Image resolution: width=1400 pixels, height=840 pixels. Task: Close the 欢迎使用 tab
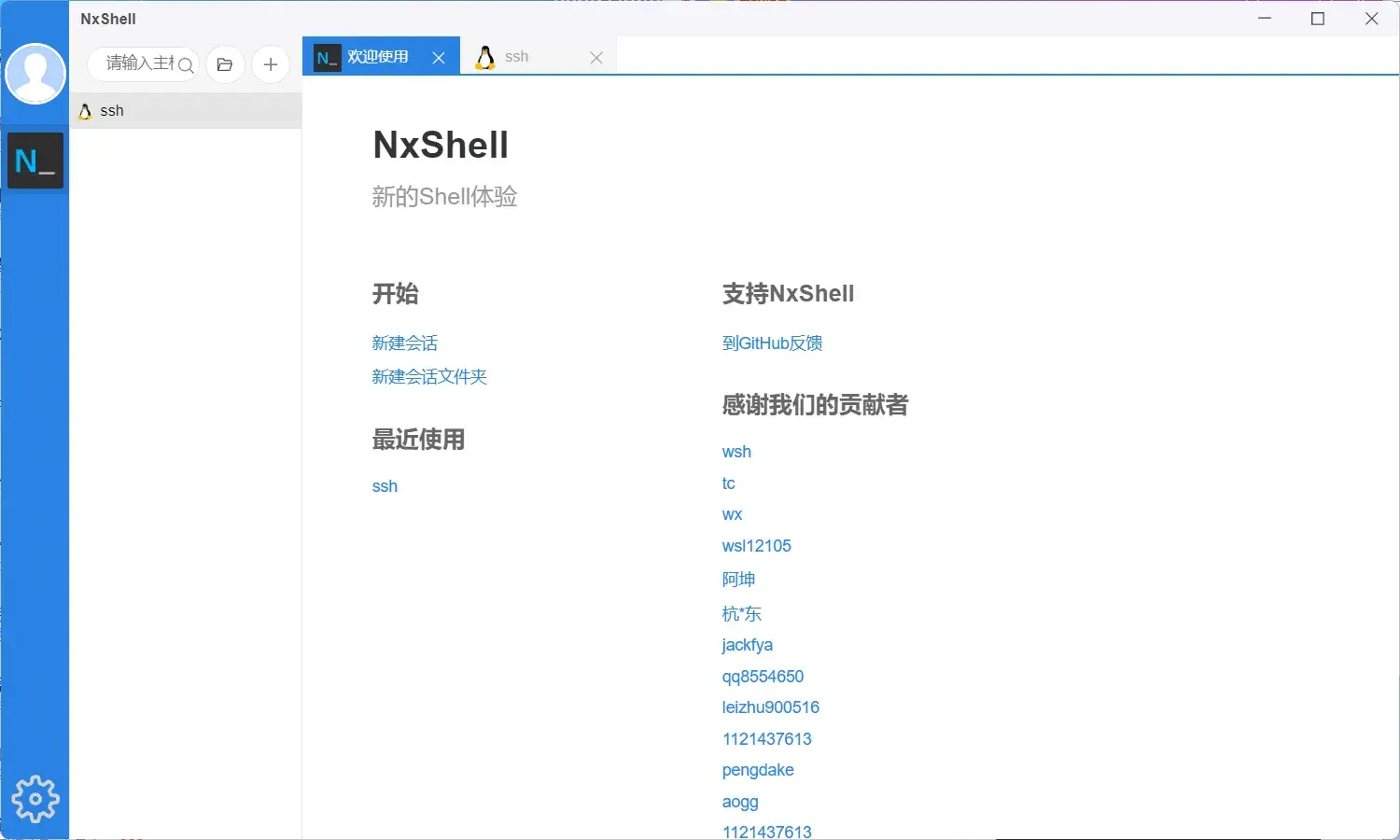(439, 58)
